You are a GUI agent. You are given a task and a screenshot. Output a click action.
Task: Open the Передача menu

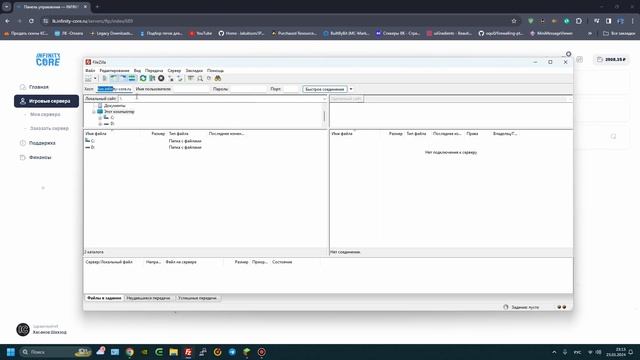154,71
